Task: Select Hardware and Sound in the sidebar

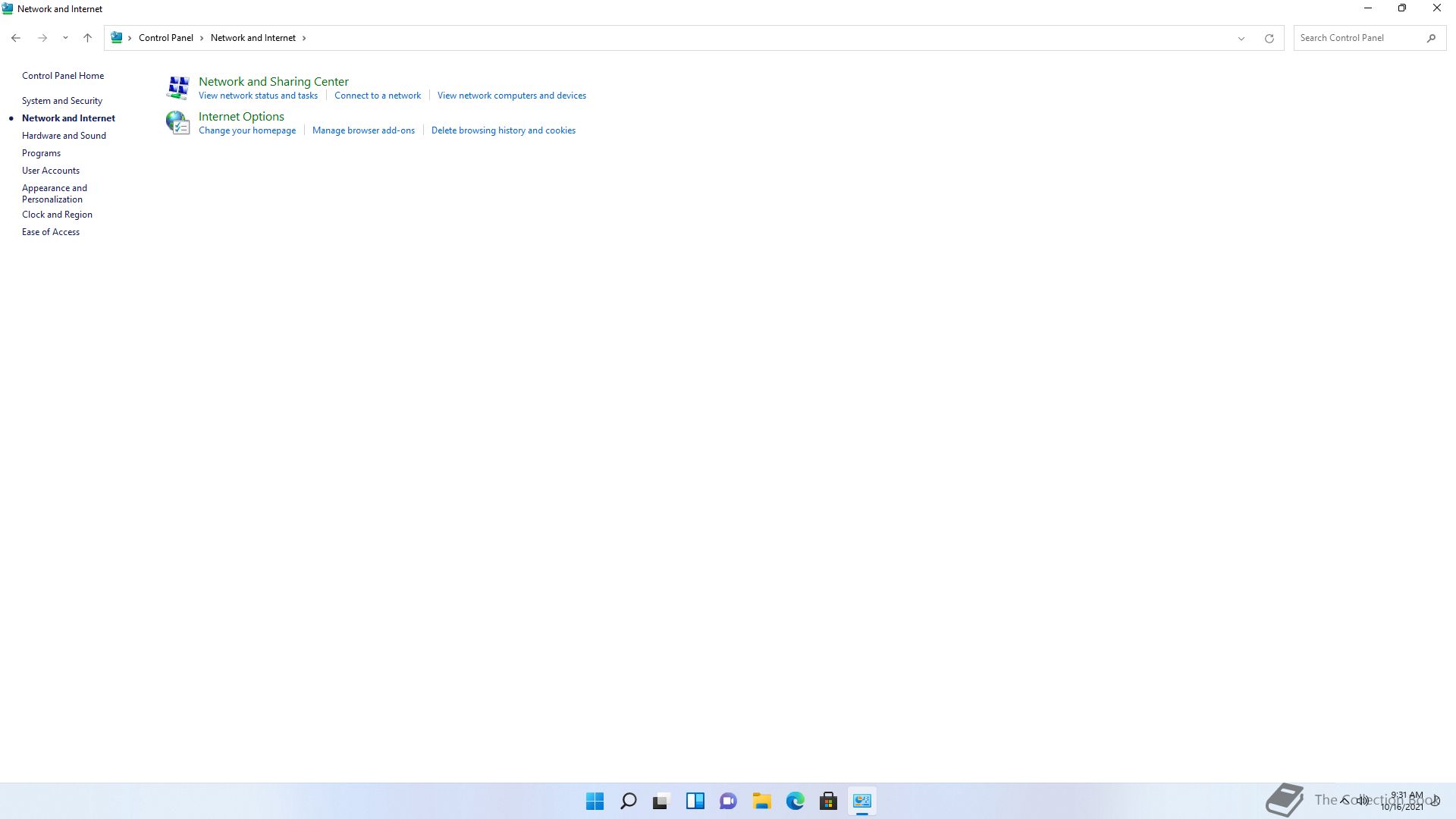Action: (64, 136)
